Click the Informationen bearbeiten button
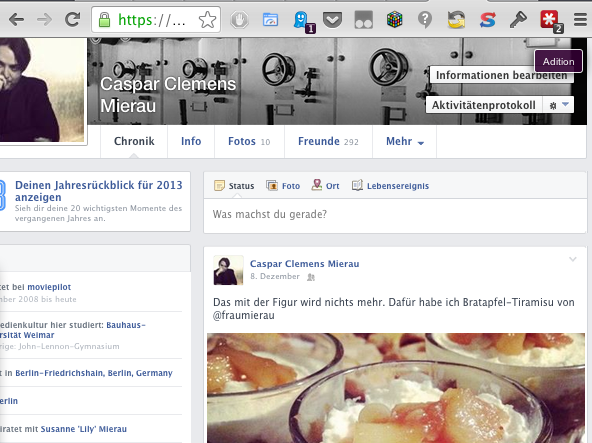The width and height of the screenshot is (592, 443). [501, 75]
